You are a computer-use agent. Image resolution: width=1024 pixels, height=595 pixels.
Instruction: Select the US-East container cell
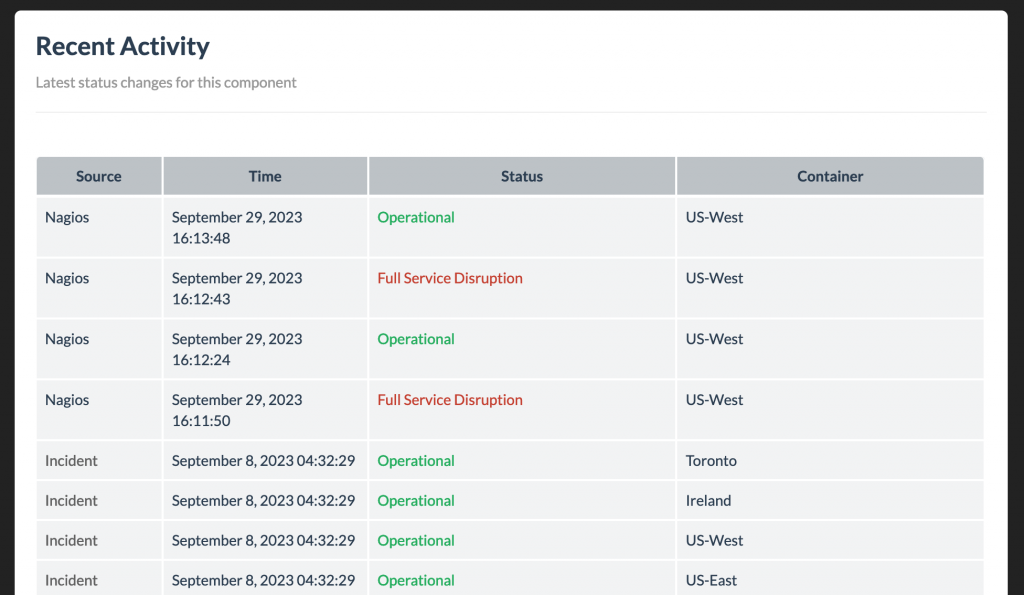point(712,580)
